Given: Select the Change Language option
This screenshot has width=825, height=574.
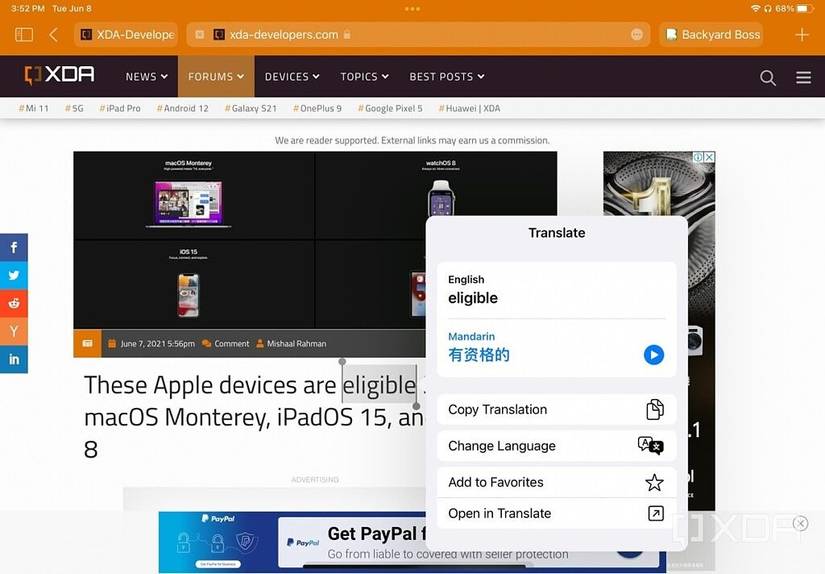Looking at the screenshot, I should pos(556,446).
